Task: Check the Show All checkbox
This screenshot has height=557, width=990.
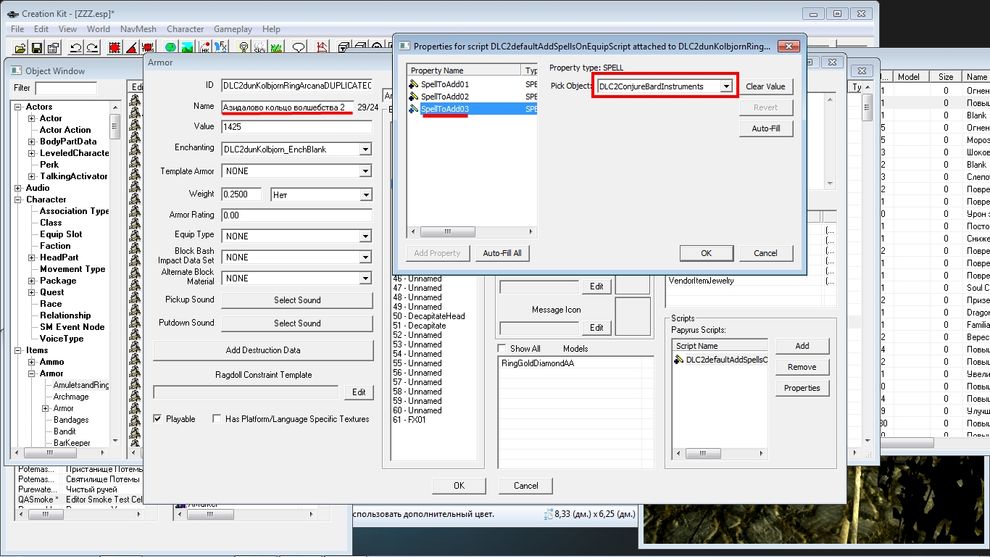Action: [503, 349]
